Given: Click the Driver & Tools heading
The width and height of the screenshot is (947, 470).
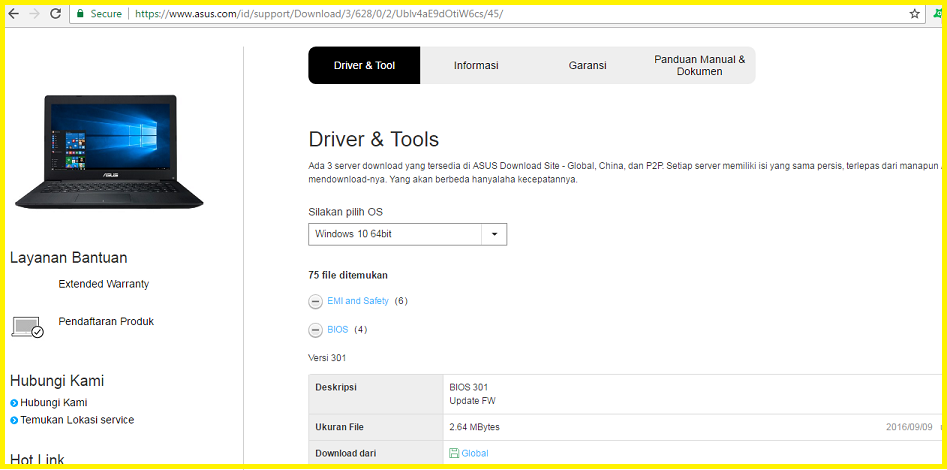Looking at the screenshot, I should [x=374, y=140].
